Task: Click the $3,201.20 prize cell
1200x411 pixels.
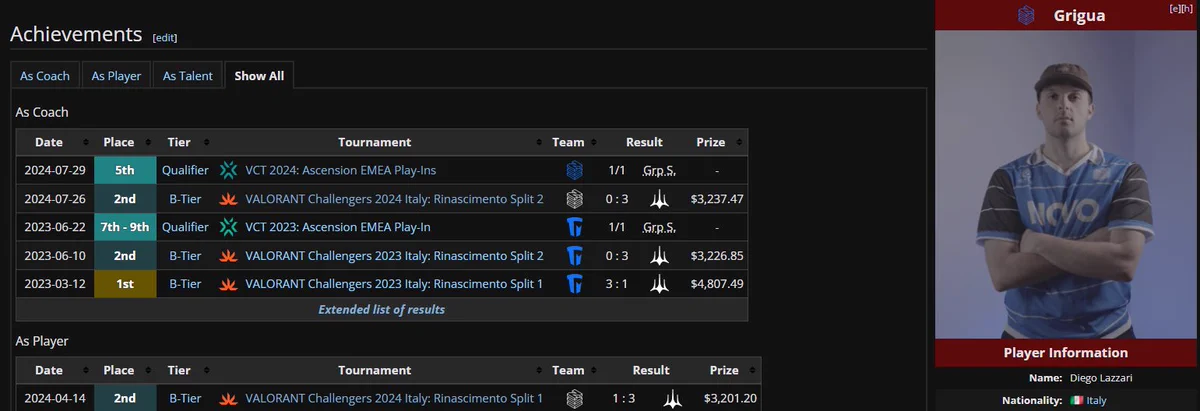Action: tap(731, 398)
